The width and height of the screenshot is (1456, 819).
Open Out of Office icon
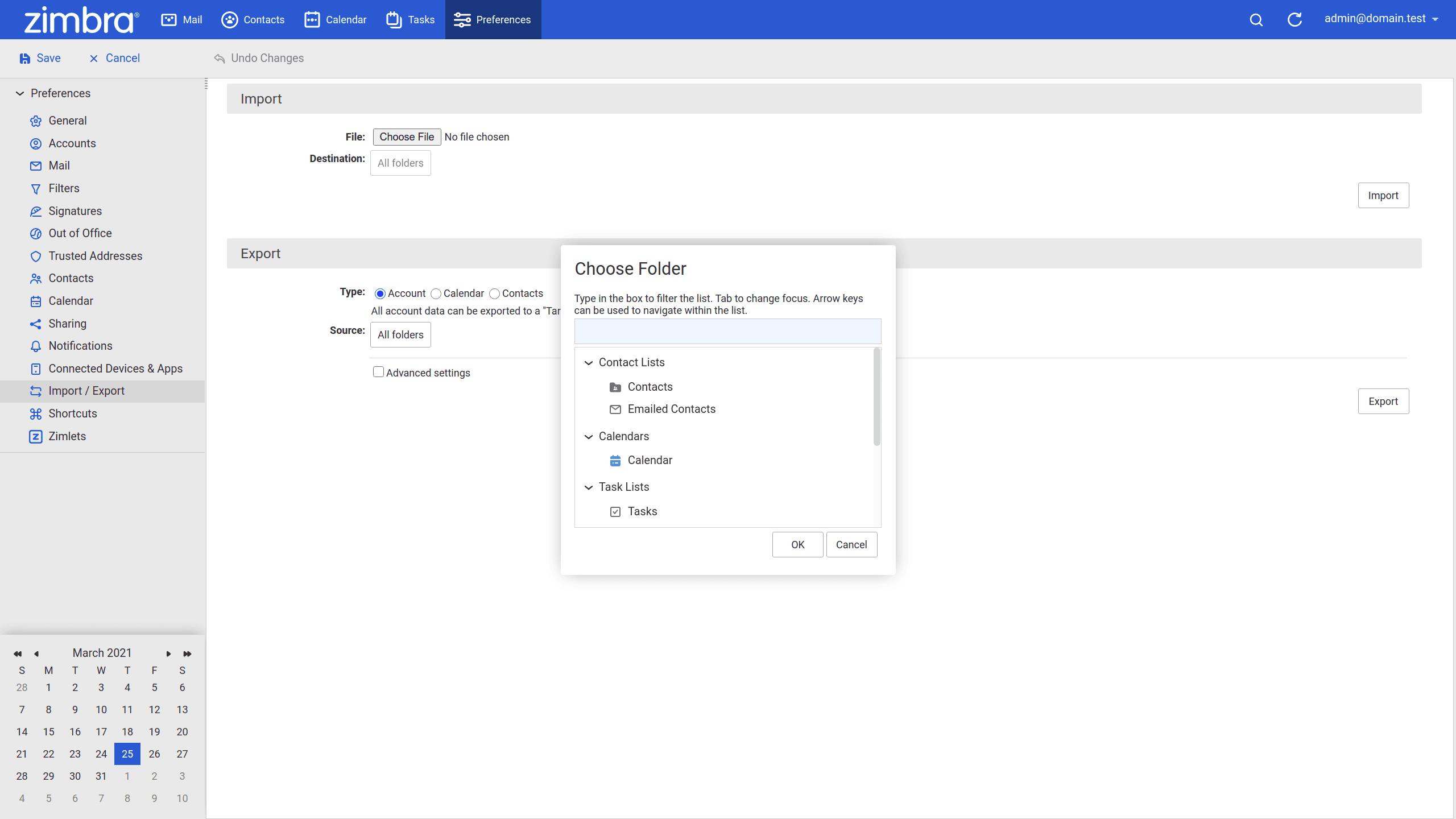pyautogui.click(x=36, y=234)
